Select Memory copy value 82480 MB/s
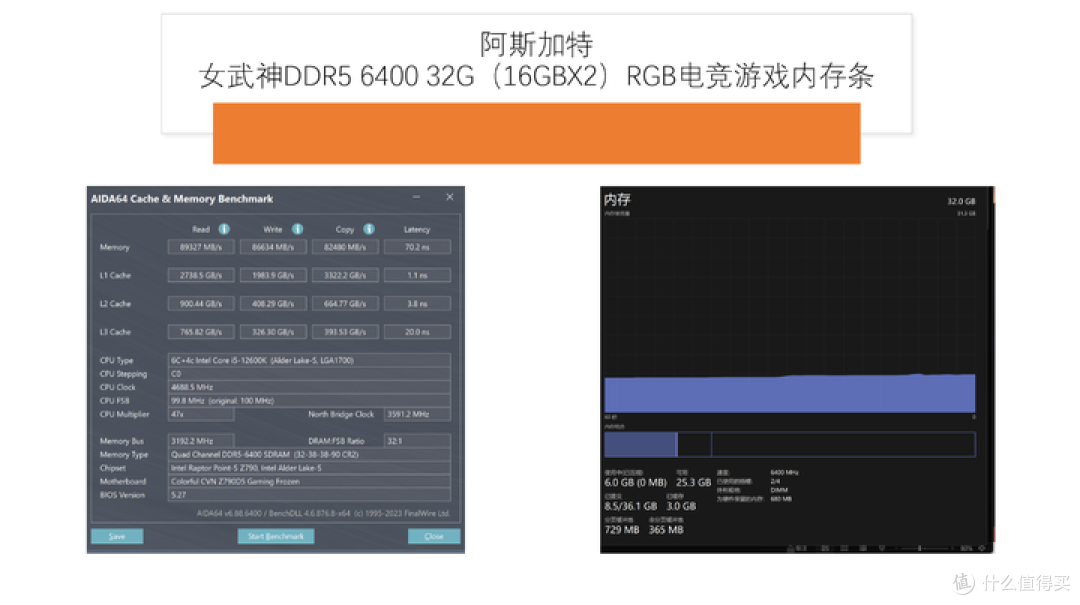This screenshot has width=1080, height=605. click(345, 247)
